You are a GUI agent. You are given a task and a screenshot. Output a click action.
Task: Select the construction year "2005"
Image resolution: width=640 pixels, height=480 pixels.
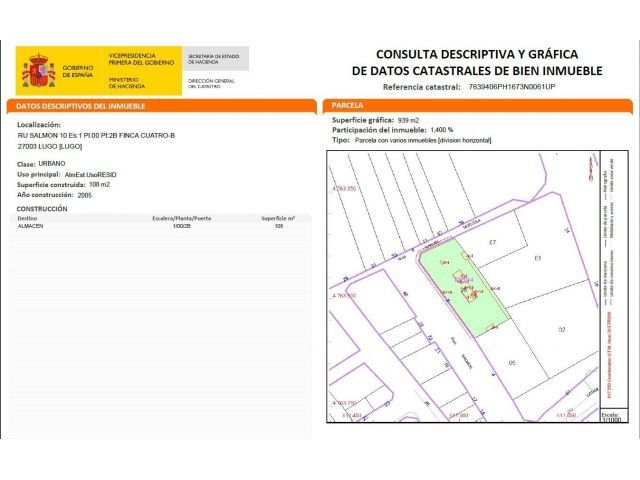[84, 195]
